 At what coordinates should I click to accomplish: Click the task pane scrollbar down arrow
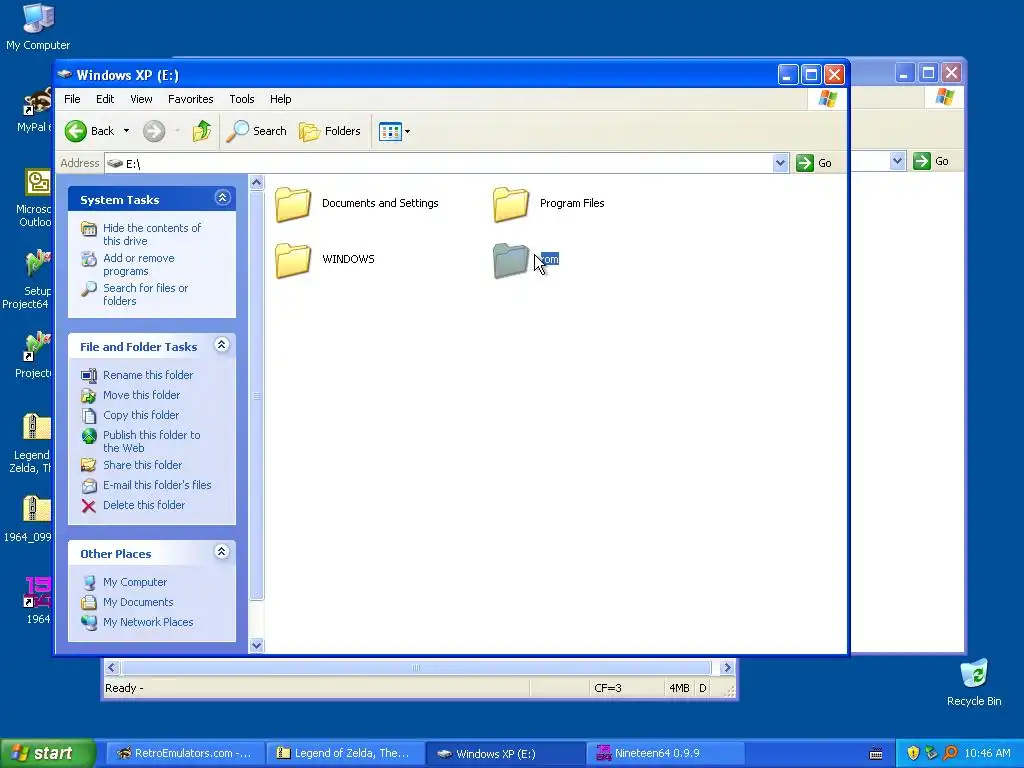(257, 645)
